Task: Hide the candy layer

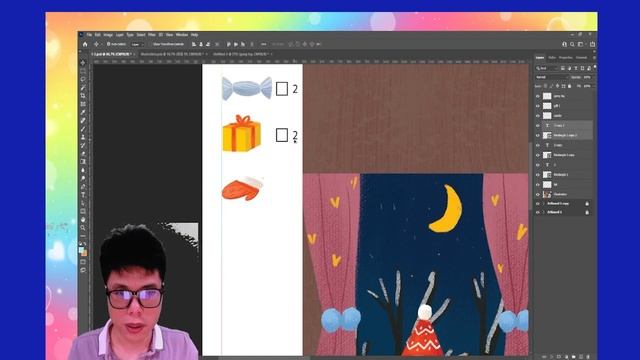Action: coord(538,116)
